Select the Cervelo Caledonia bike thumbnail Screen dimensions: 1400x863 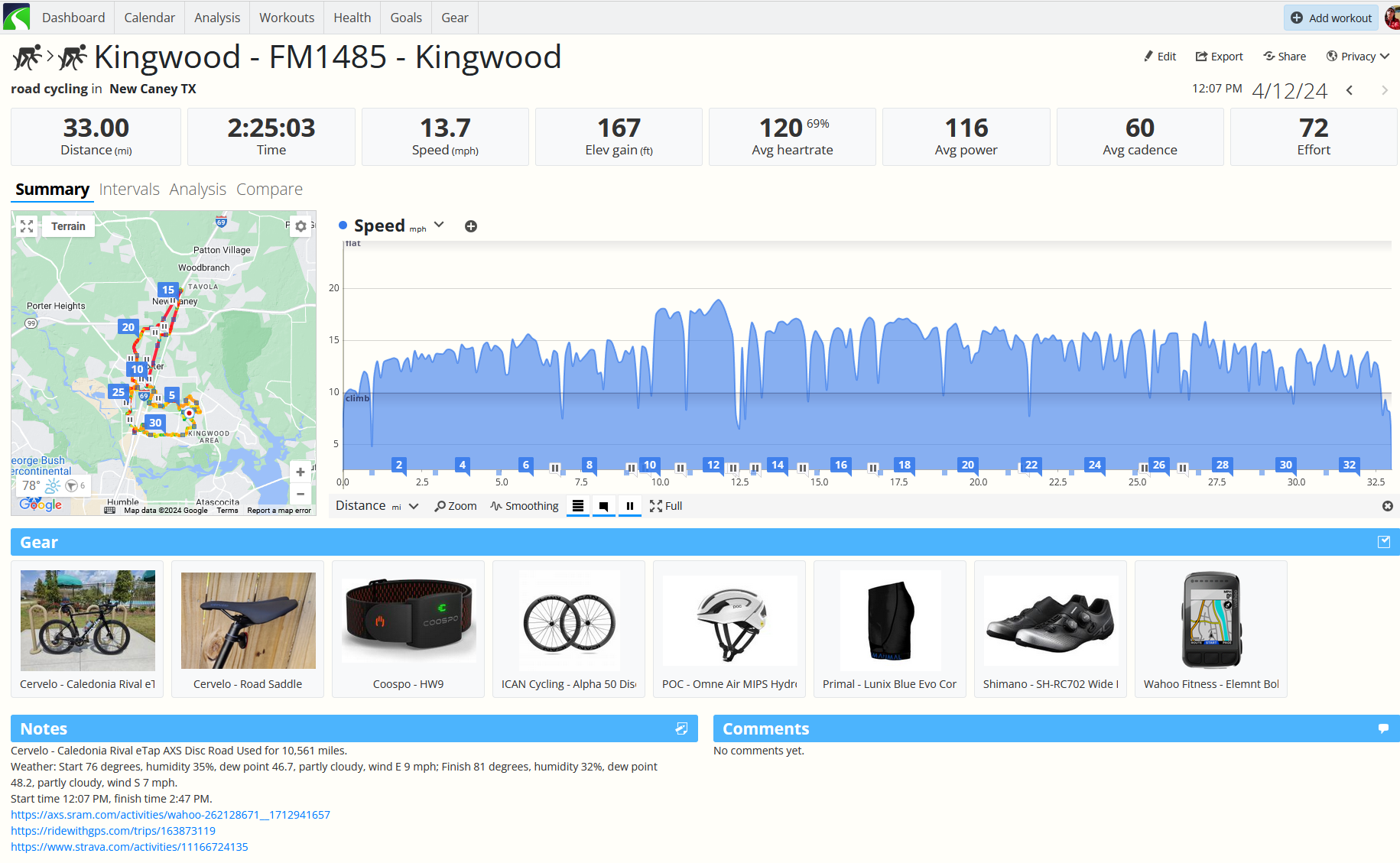tap(87, 629)
